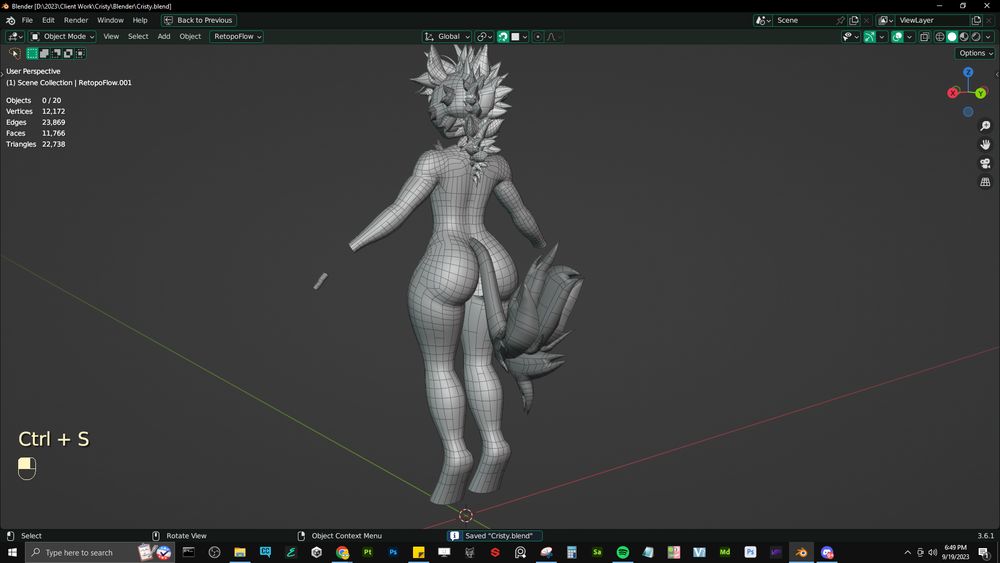Switch to wireframe viewport shading
Image resolution: width=1000 pixels, height=563 pixels.
(x=939, y=37)
